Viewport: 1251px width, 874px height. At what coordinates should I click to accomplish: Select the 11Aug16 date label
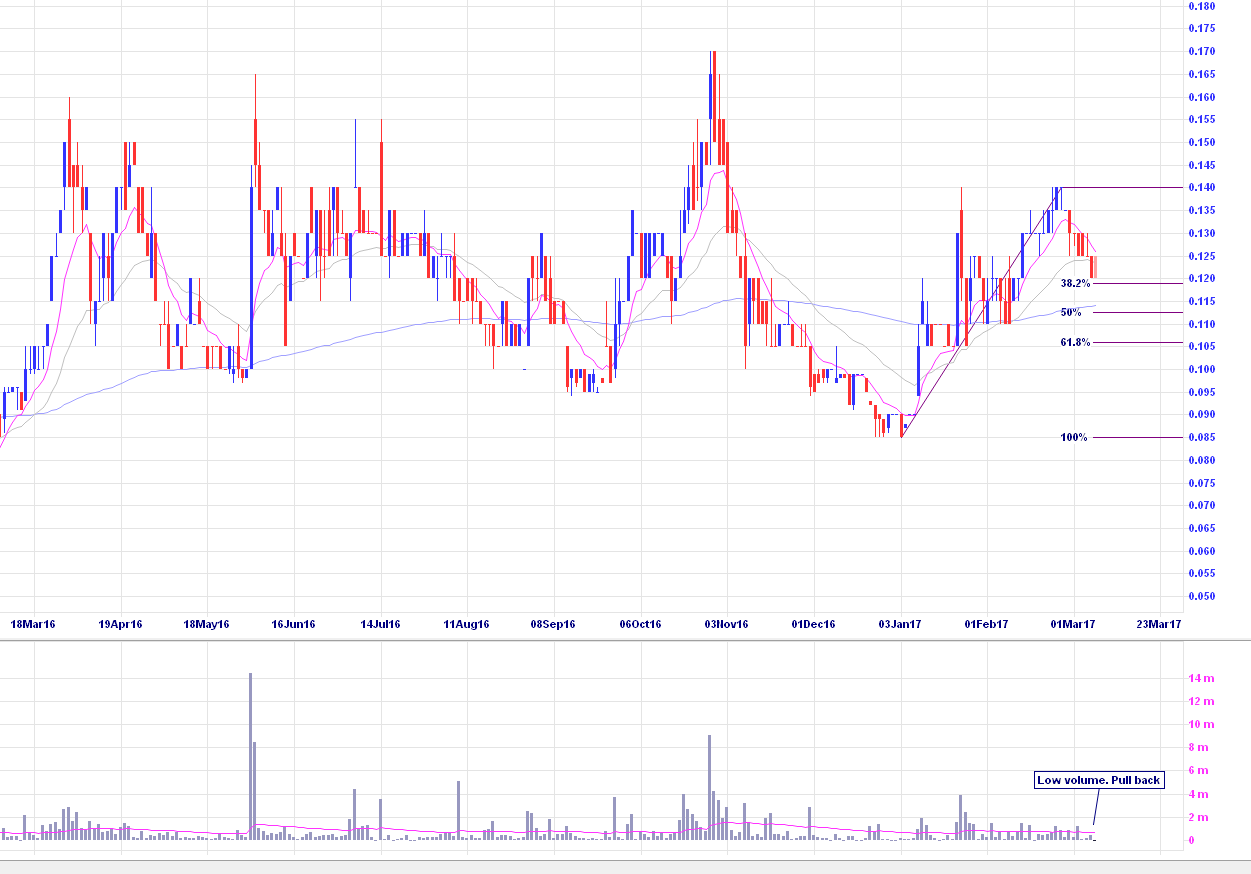tap(466, 624)
